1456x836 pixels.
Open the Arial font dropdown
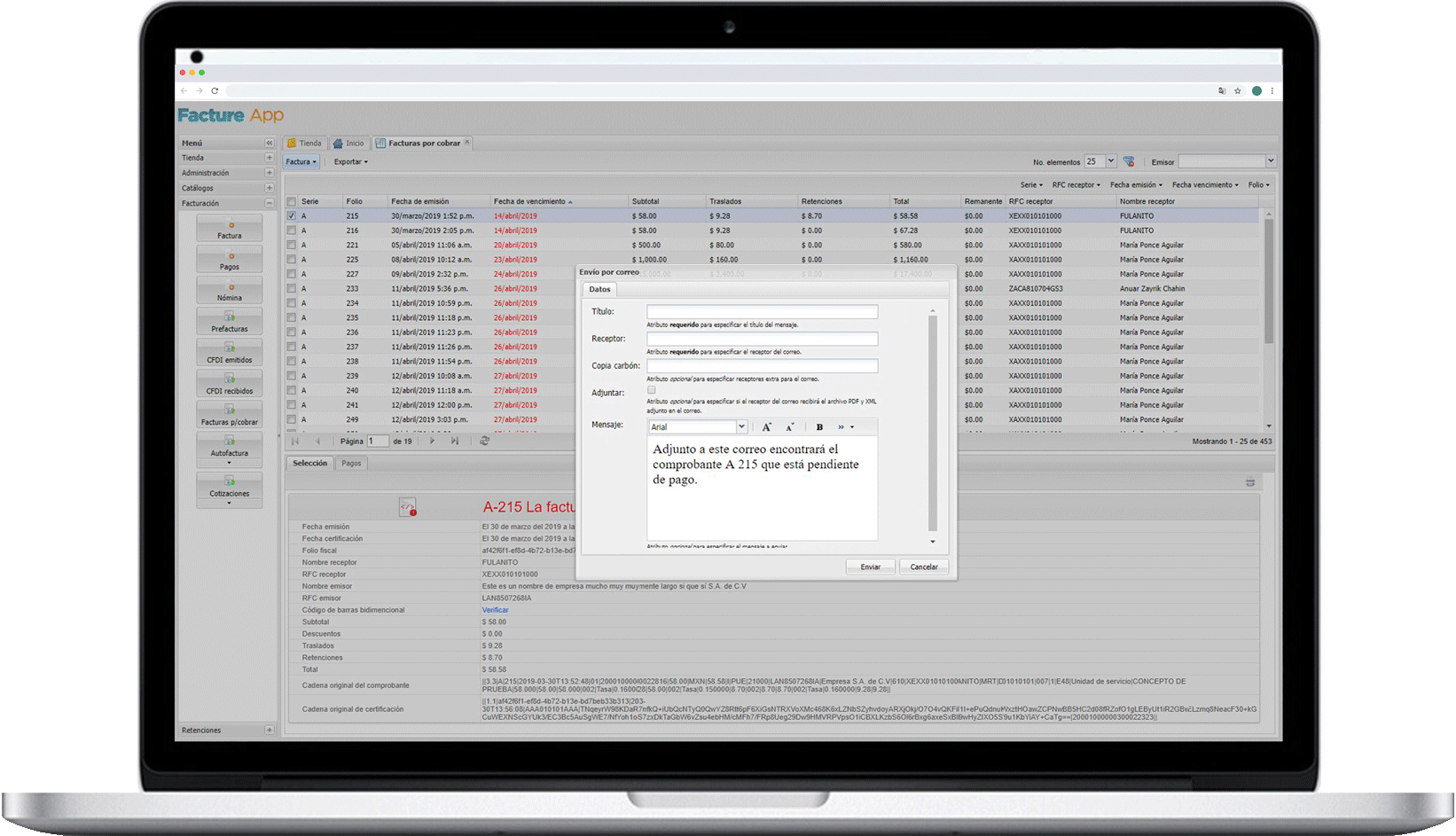741,427
